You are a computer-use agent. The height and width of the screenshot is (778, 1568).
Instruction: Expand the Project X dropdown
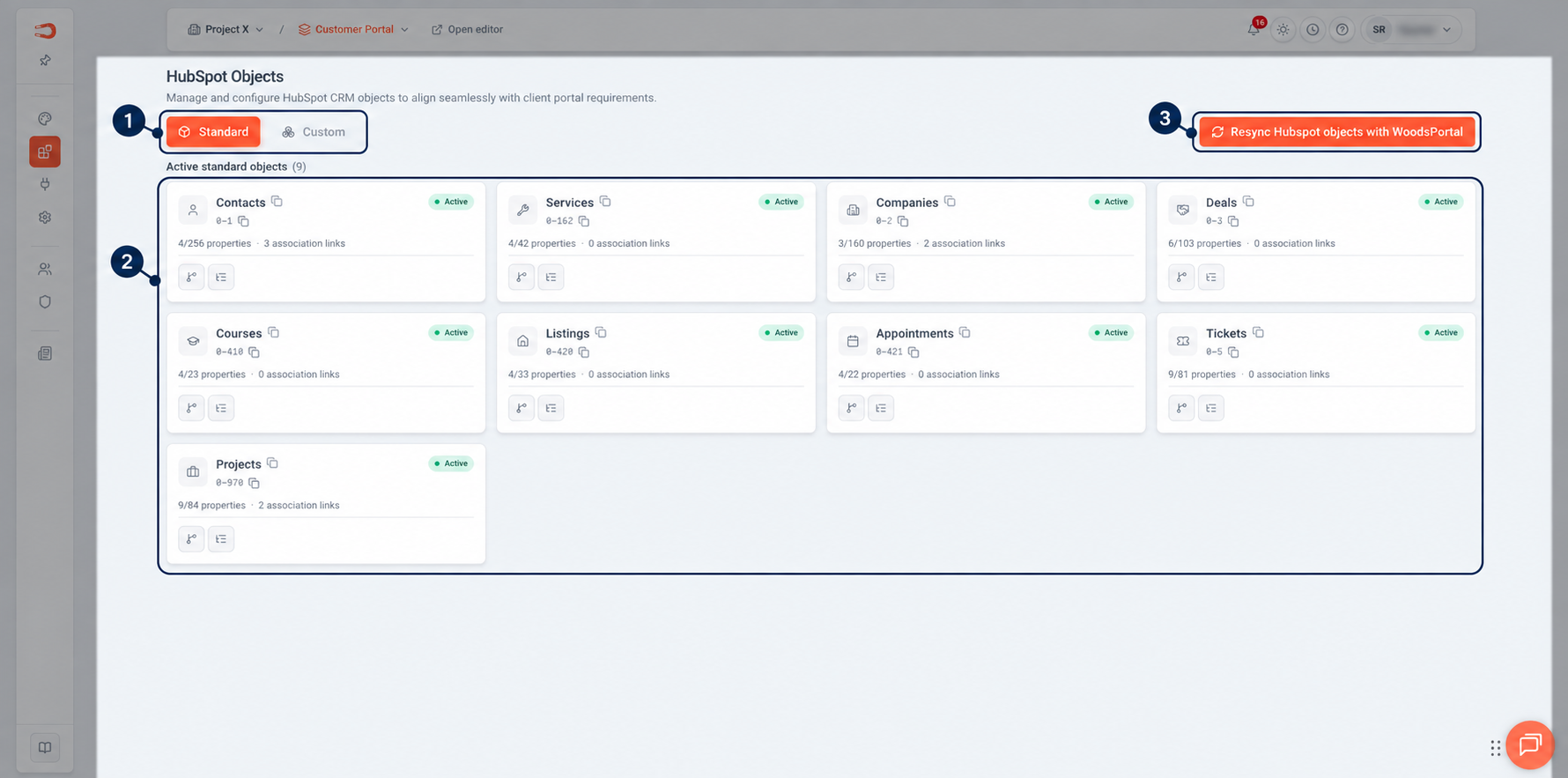click(226, 29)
